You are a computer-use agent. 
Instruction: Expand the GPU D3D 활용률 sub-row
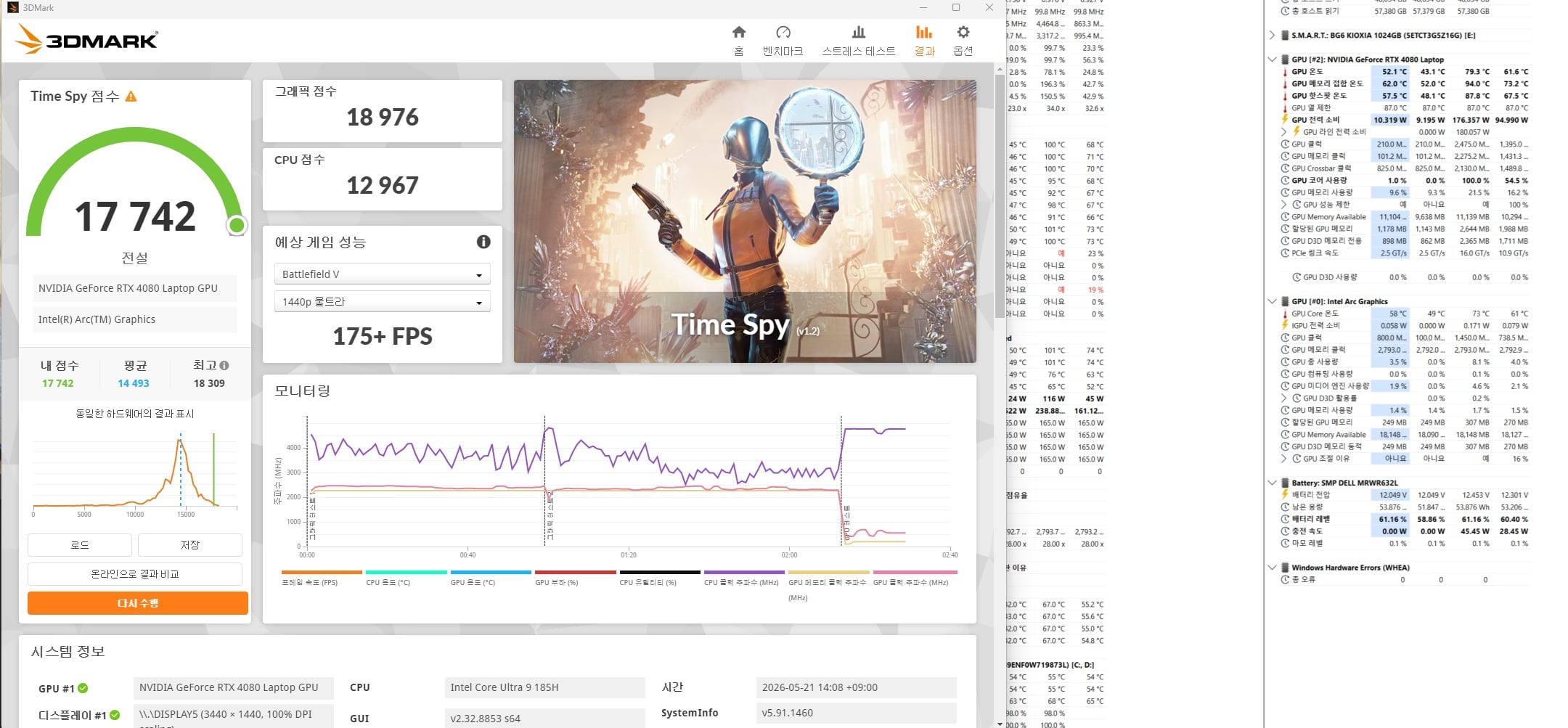1283,398
